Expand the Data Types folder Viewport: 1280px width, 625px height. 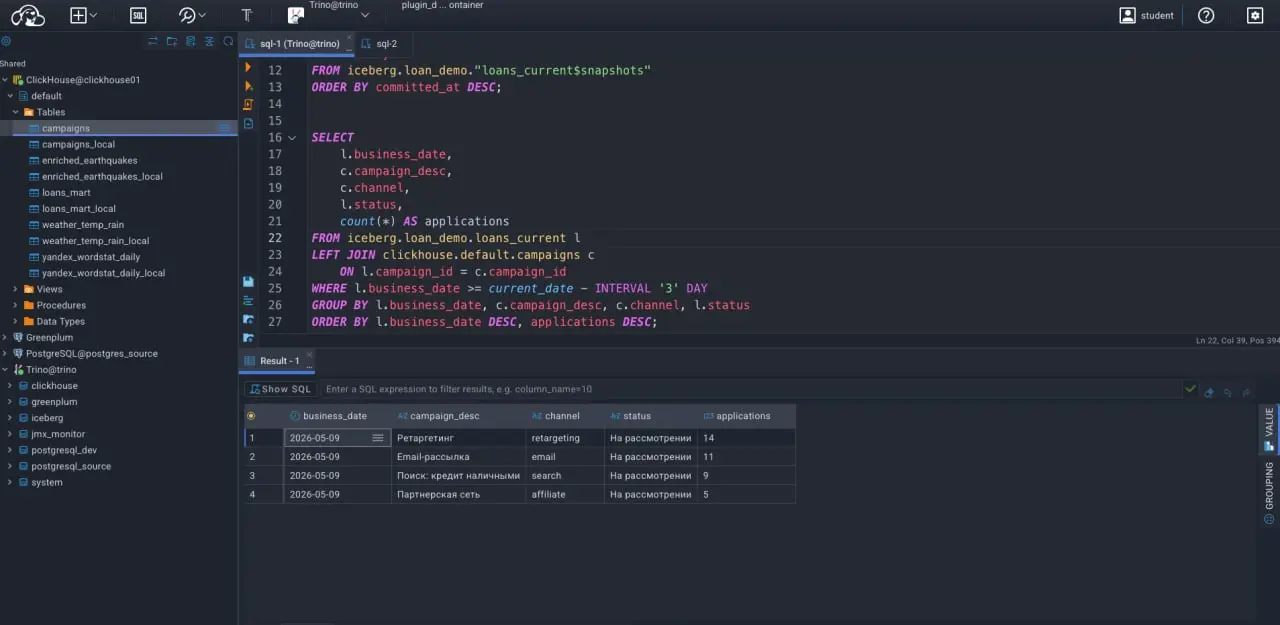[x=16, y=321]
